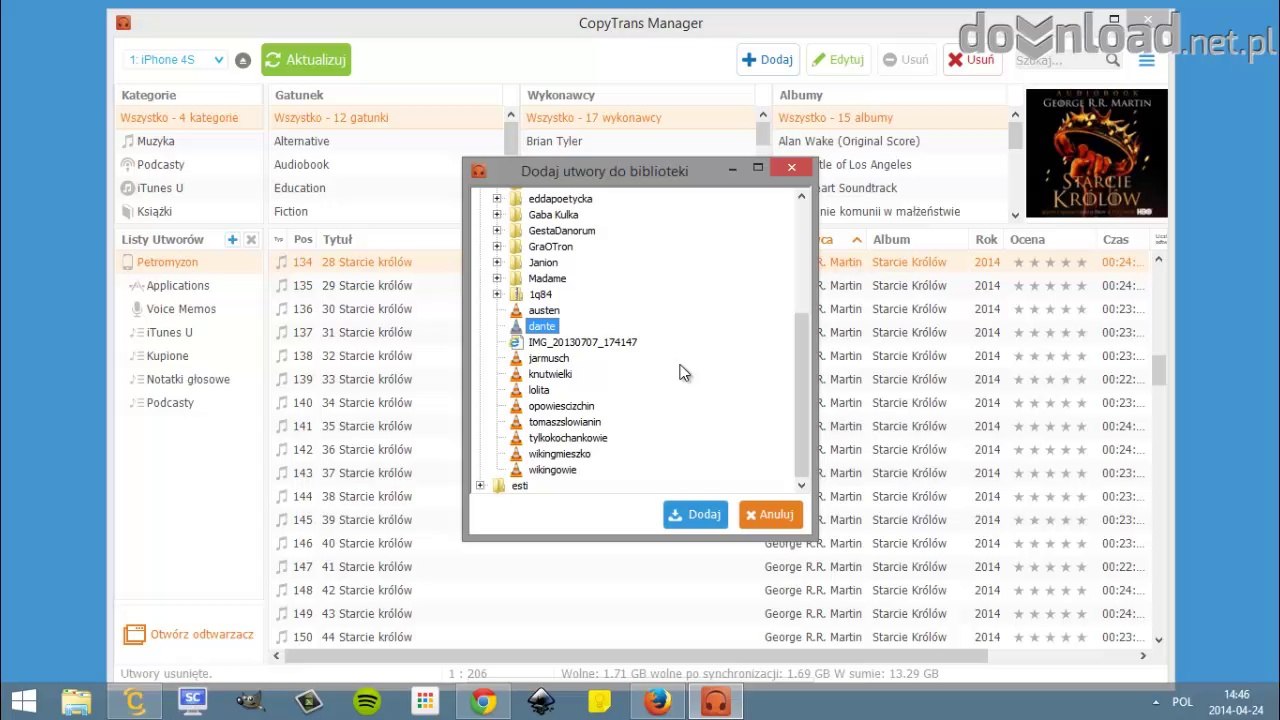
Task: Expand the GraOTron folder
Action: coord(497,246)
